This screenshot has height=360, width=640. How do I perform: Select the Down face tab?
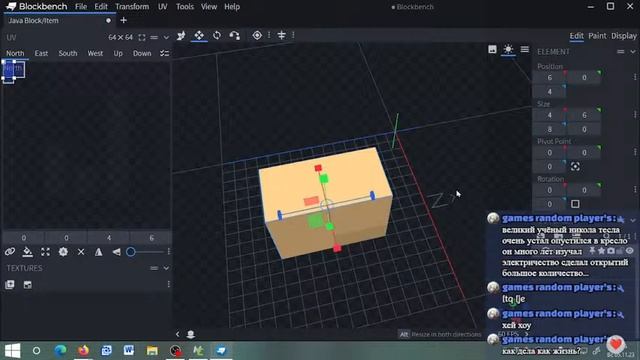[142, 53]
